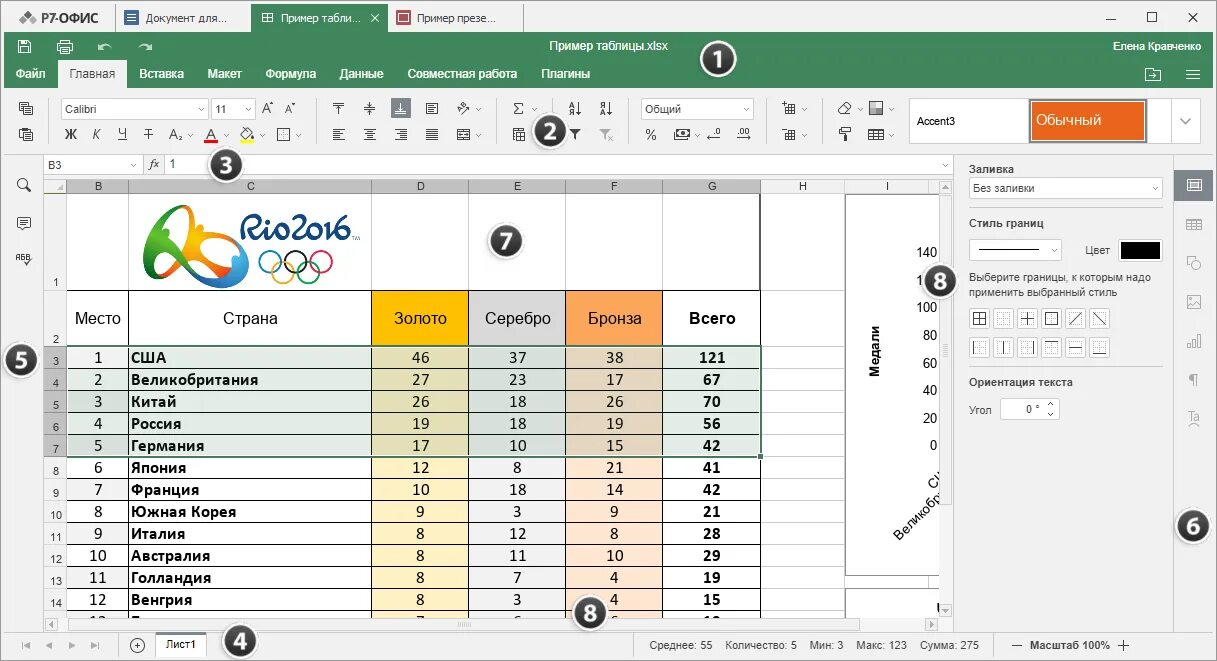Open the border line style dropdown
1217x661 pixels.
pos(1017,250)
